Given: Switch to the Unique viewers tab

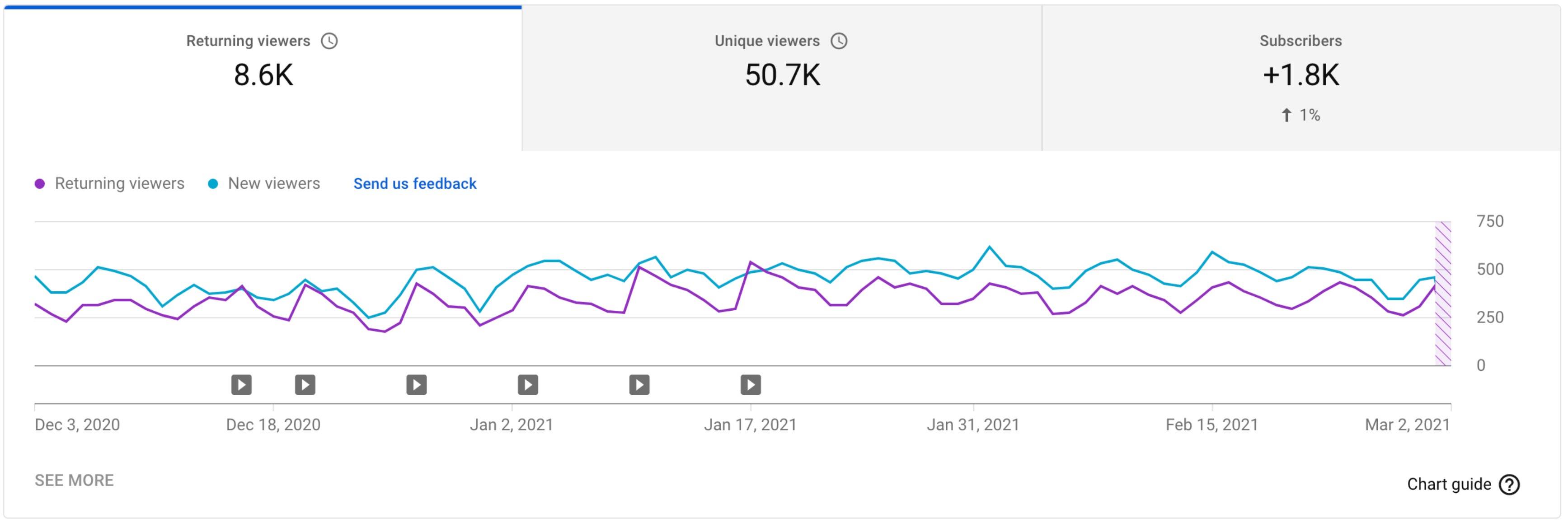Looking at the screenshot, I should point(782,76).
